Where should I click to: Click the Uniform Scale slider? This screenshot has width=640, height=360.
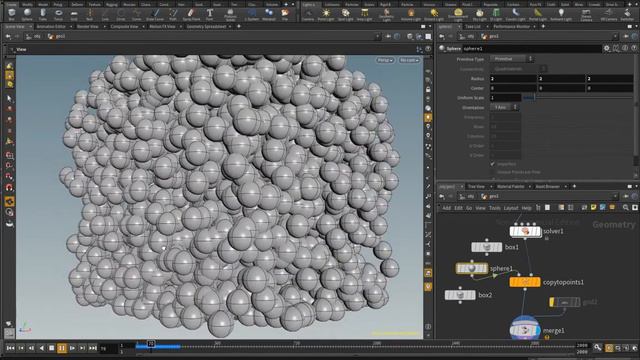(578, 98)
